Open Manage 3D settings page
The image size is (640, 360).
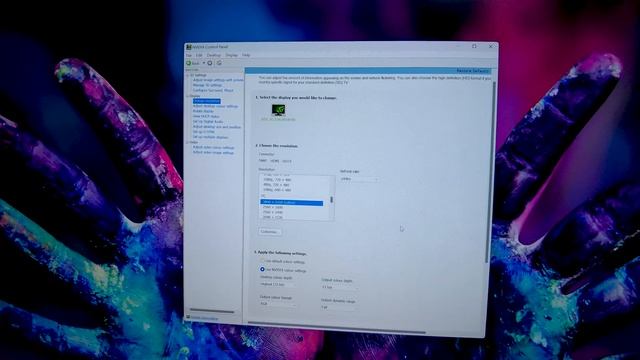click(207, 85)
